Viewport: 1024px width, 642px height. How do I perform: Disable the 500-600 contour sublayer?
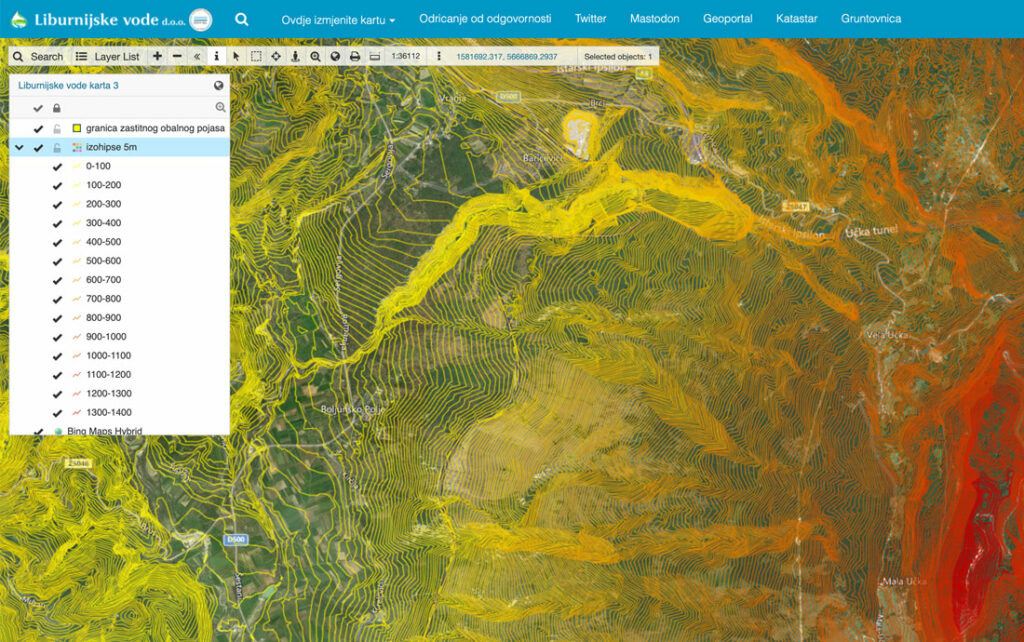(57, 261)
